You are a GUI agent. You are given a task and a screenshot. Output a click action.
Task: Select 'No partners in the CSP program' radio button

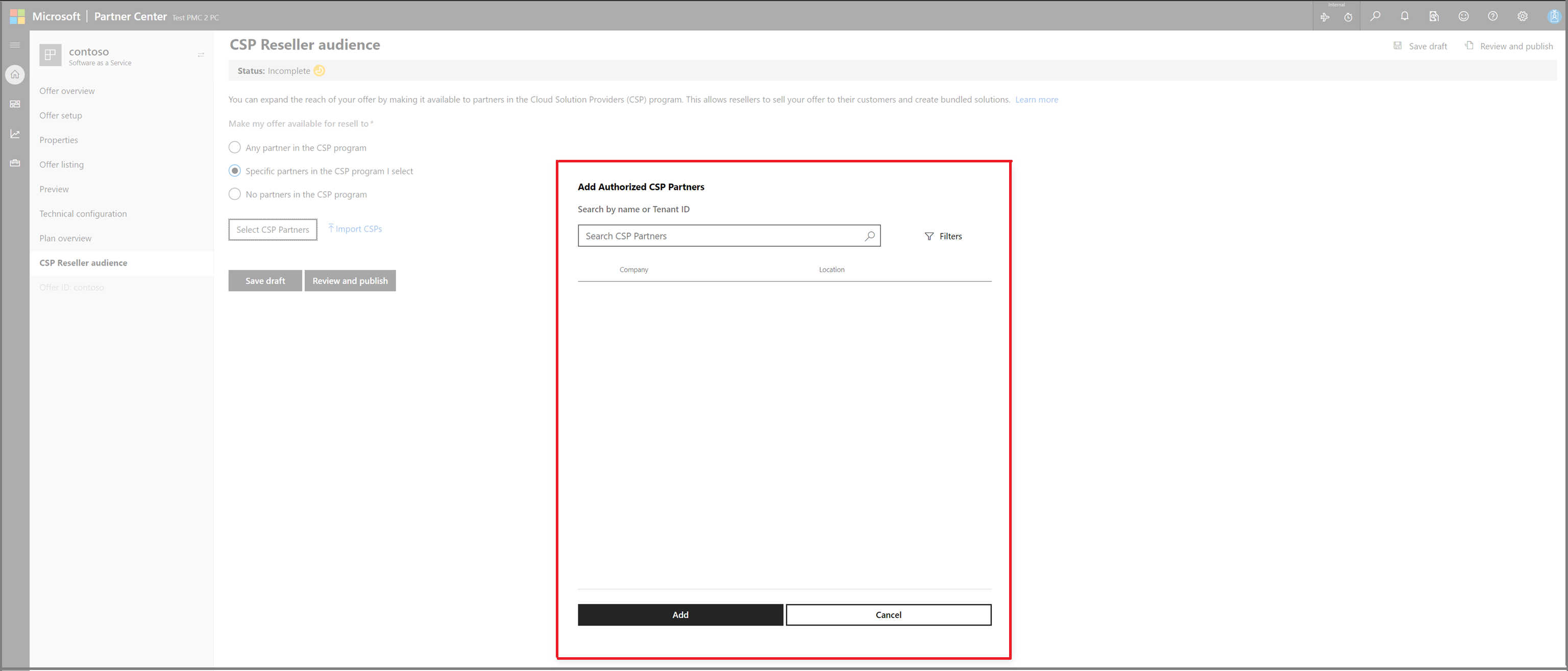pyautogui.click(x=235, y=195)
